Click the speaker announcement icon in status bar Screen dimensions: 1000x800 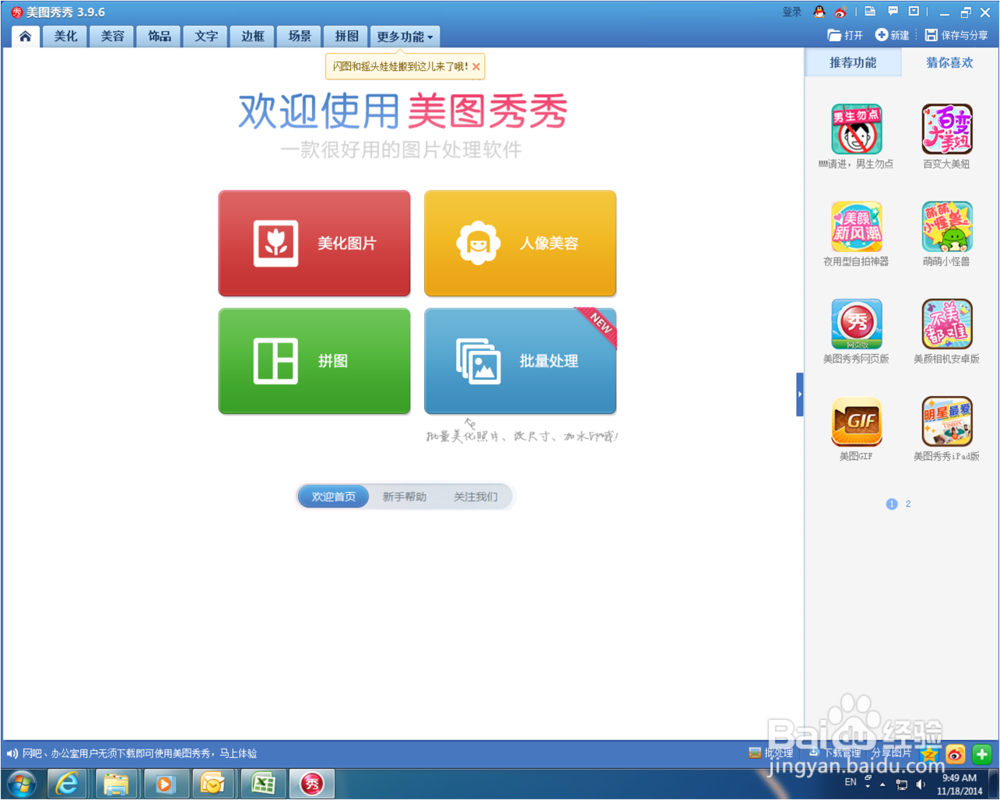12,753
